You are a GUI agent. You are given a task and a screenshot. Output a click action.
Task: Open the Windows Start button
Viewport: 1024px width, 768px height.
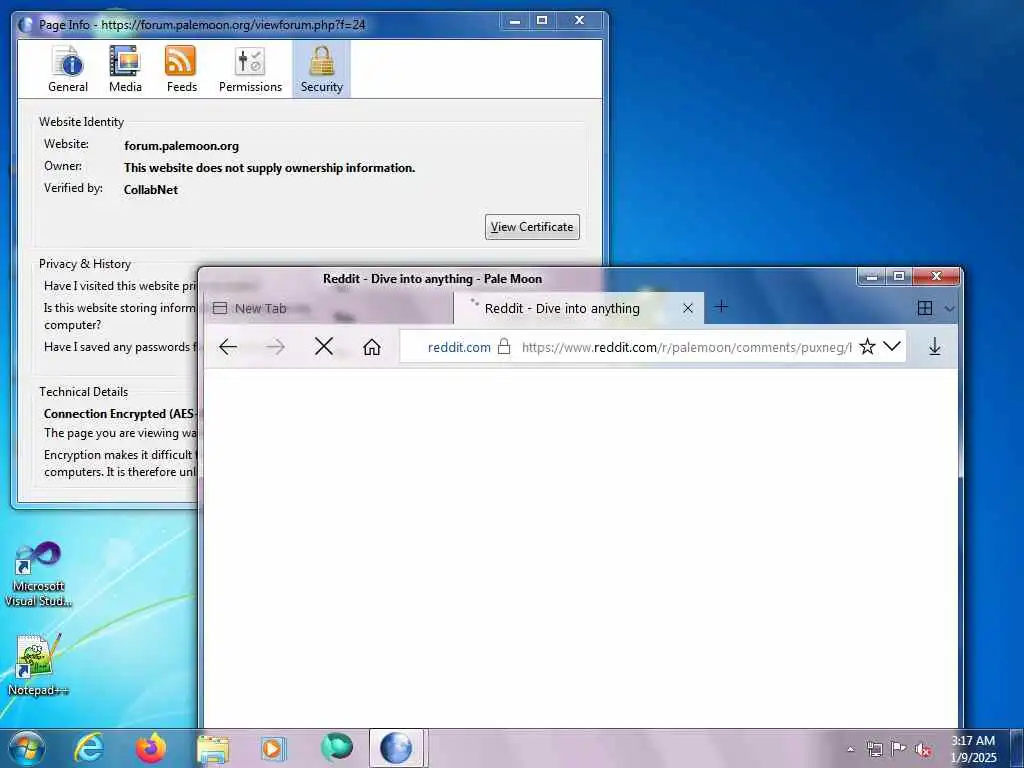(x=26, y=748)
